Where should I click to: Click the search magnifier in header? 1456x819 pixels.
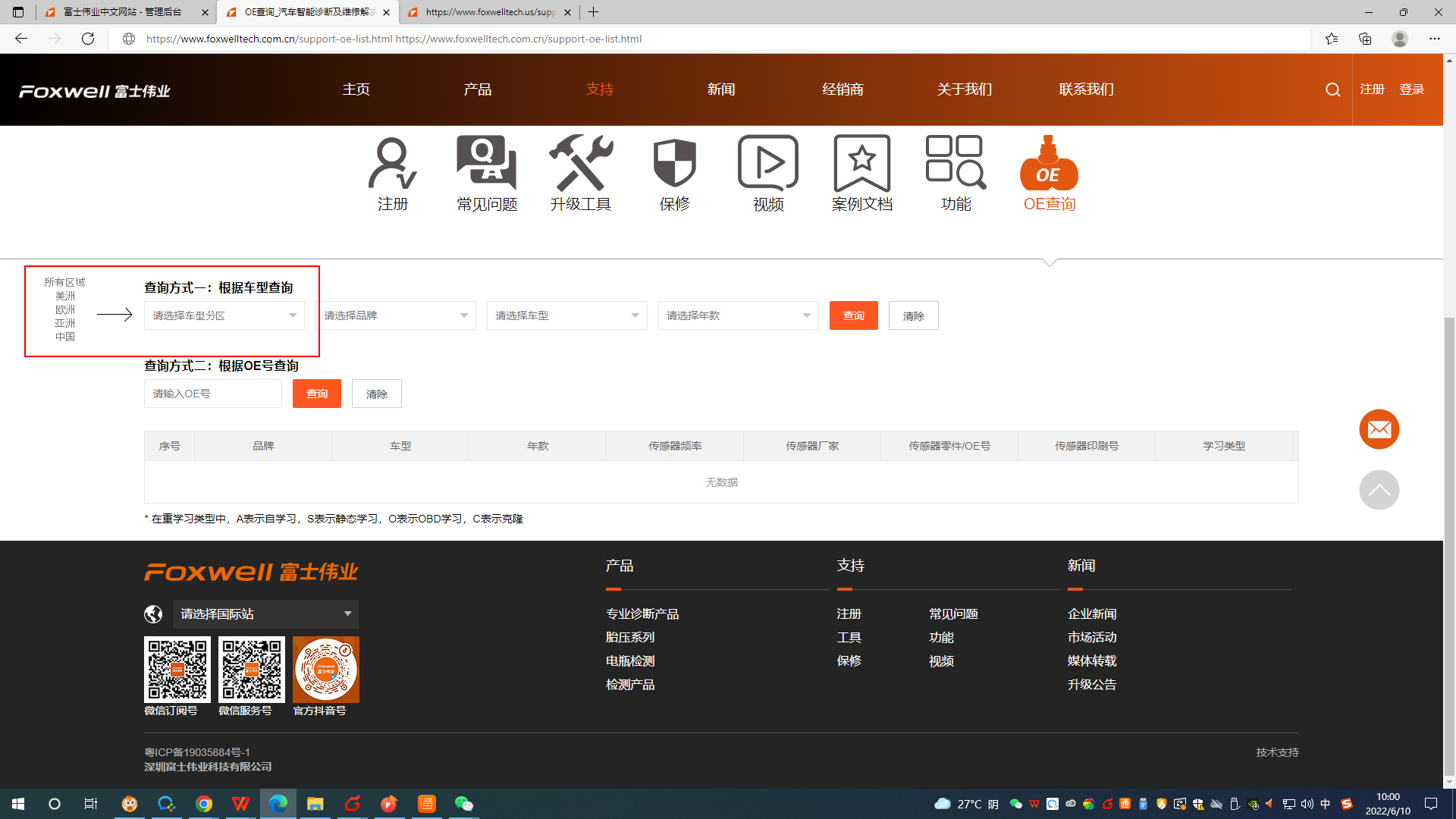click(x=1332, y=90)
